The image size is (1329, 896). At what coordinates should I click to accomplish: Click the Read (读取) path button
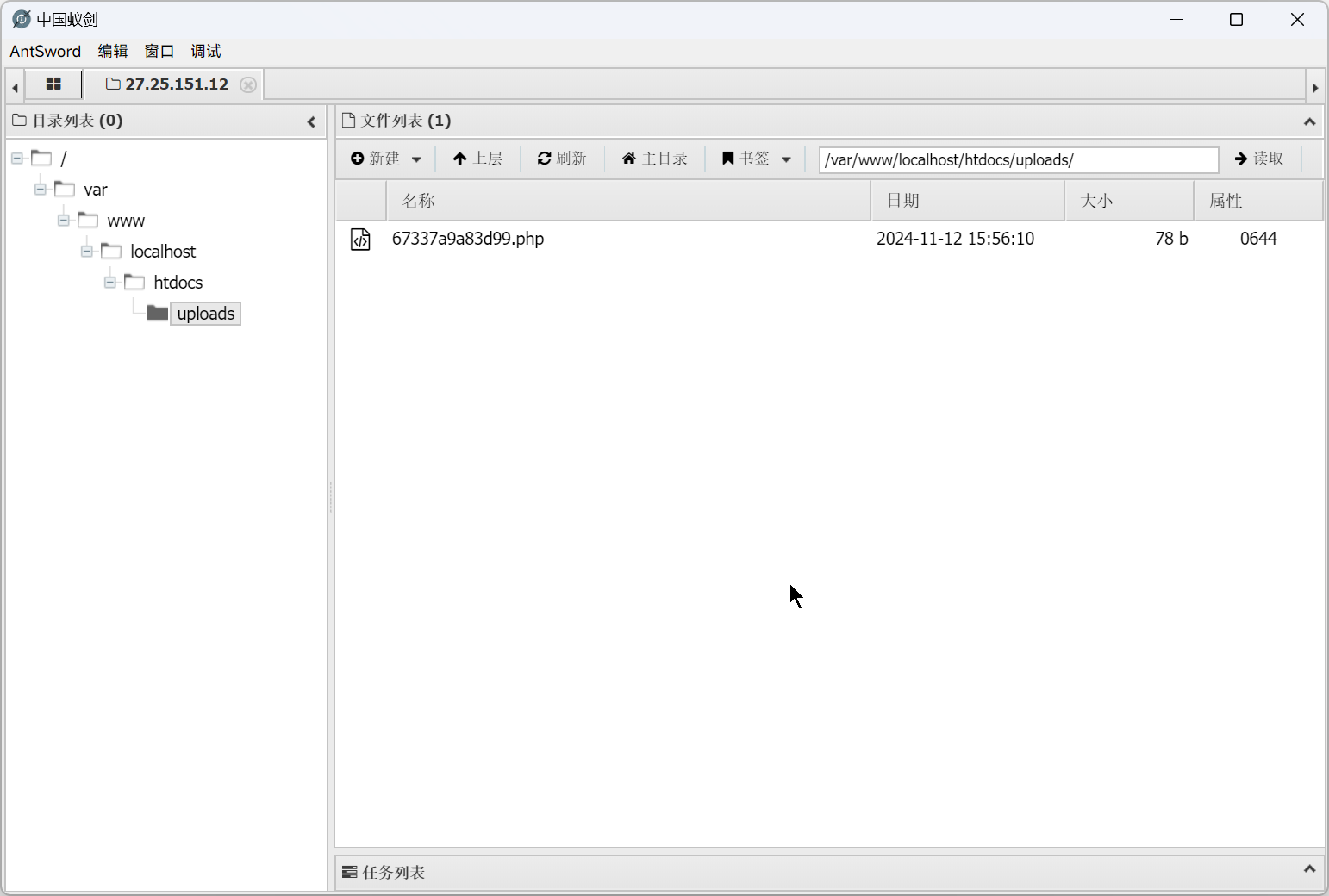1259,159
